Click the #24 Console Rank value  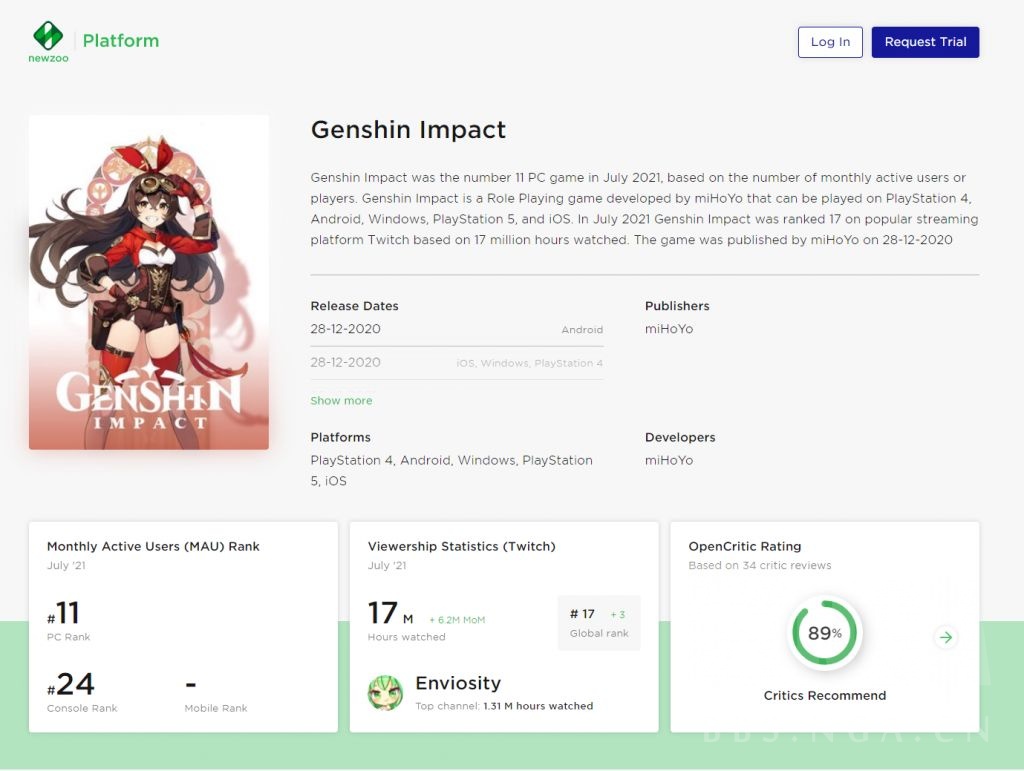coord(71,684)
